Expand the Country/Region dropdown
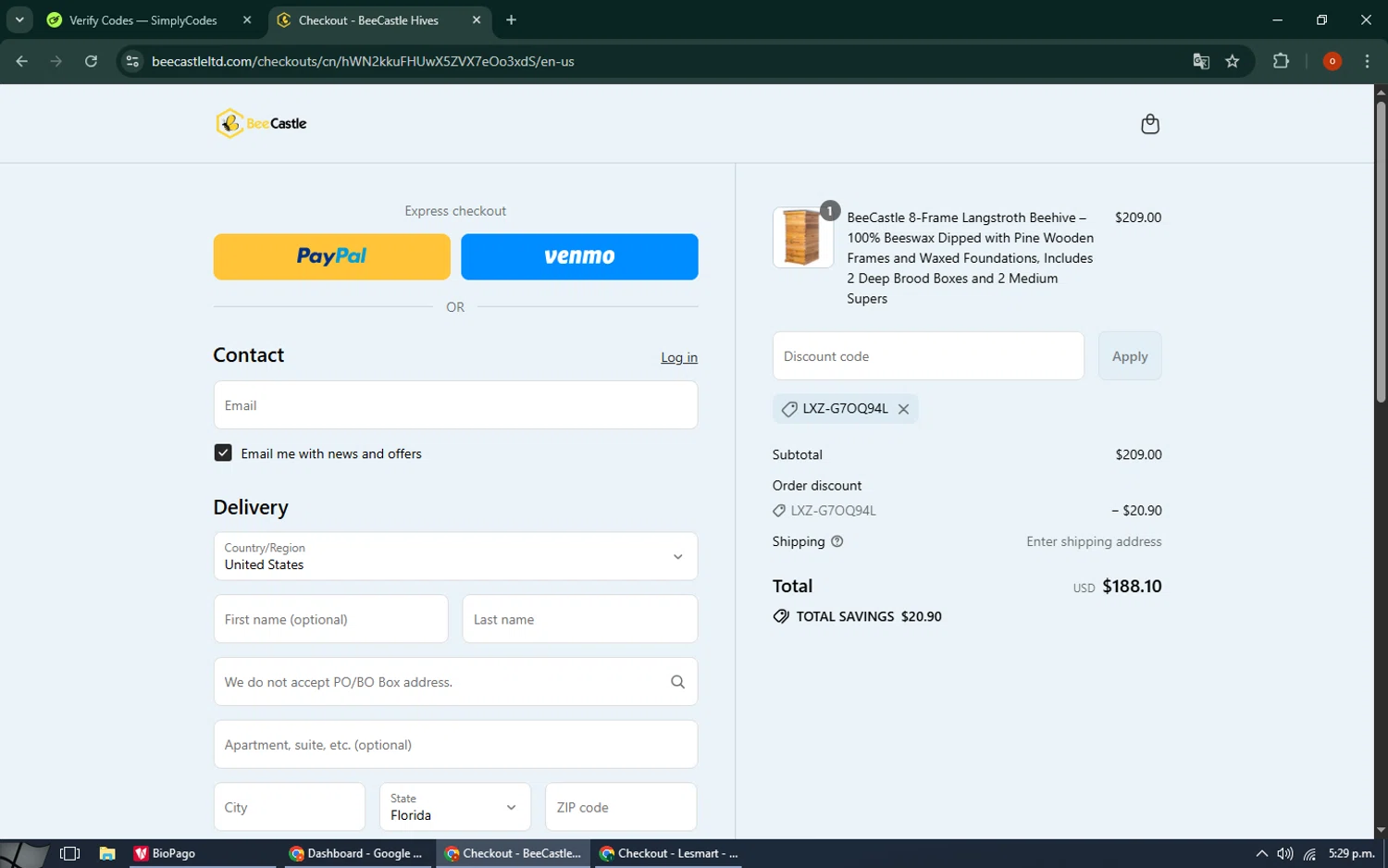The width and height of the screenshot is (1388, 868). click(455, 556)
